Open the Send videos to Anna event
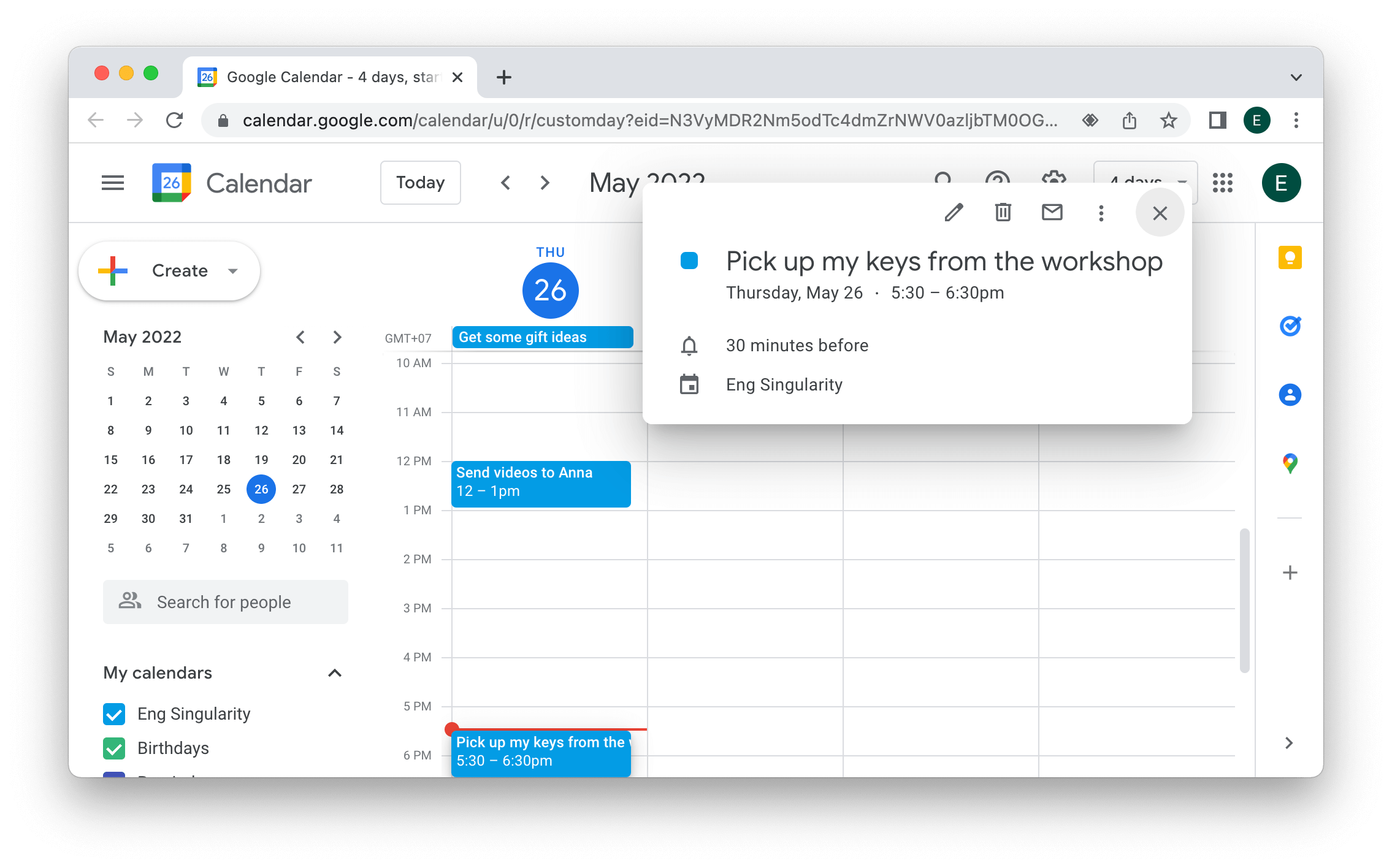Screen dimensions: 1392x868 [x=541, y=484]
